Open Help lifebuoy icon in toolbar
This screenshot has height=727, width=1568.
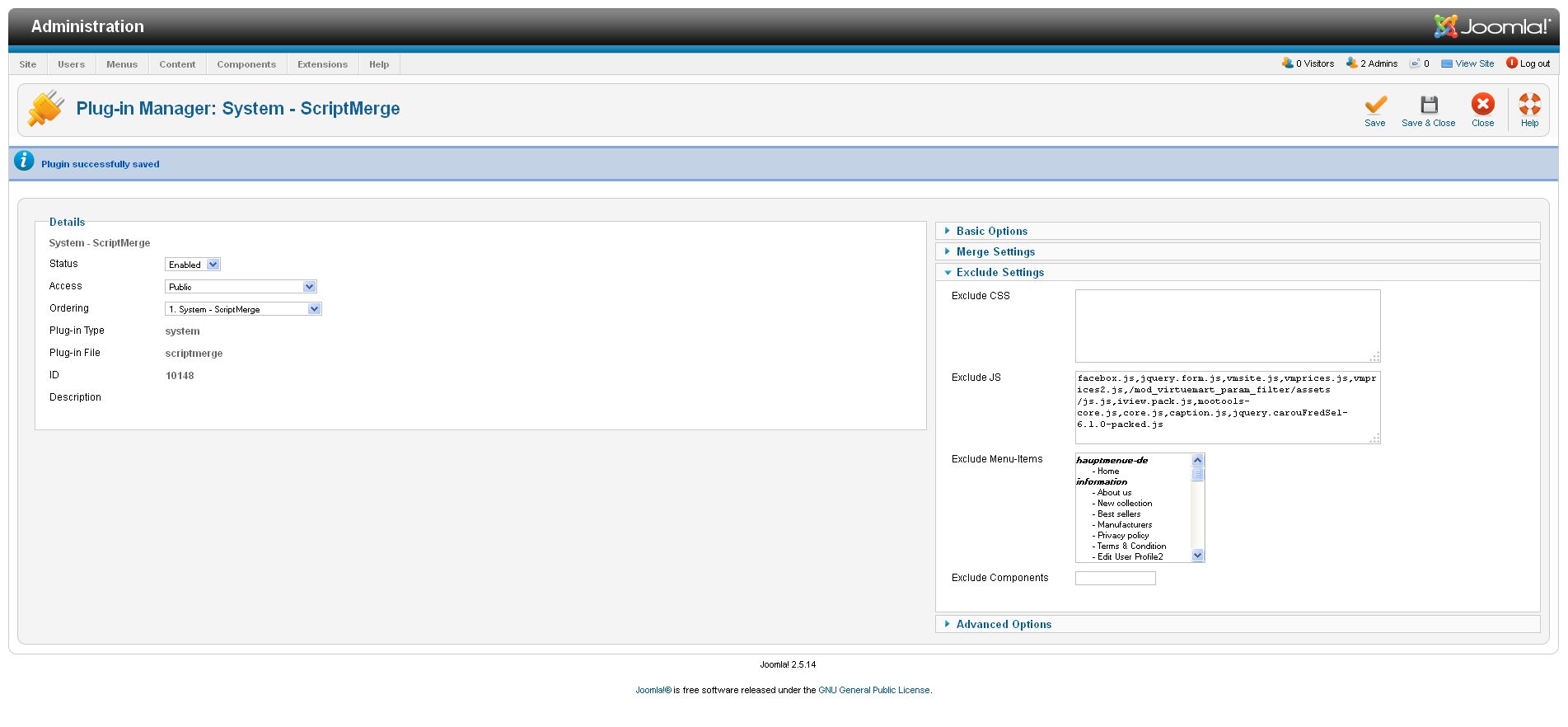pos(1529,105)
